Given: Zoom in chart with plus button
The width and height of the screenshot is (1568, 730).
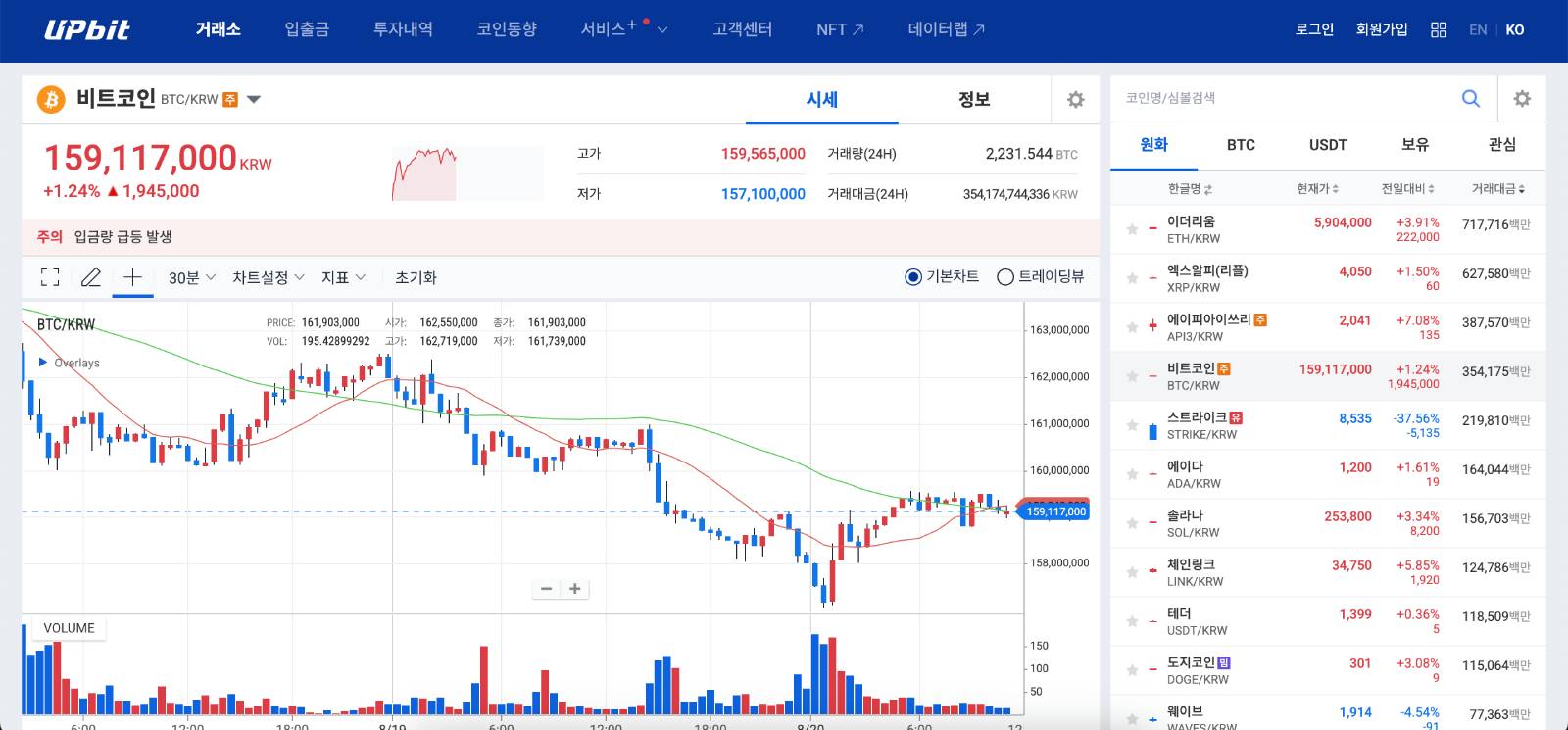Looking at the screenshot, I should (575, 589).
